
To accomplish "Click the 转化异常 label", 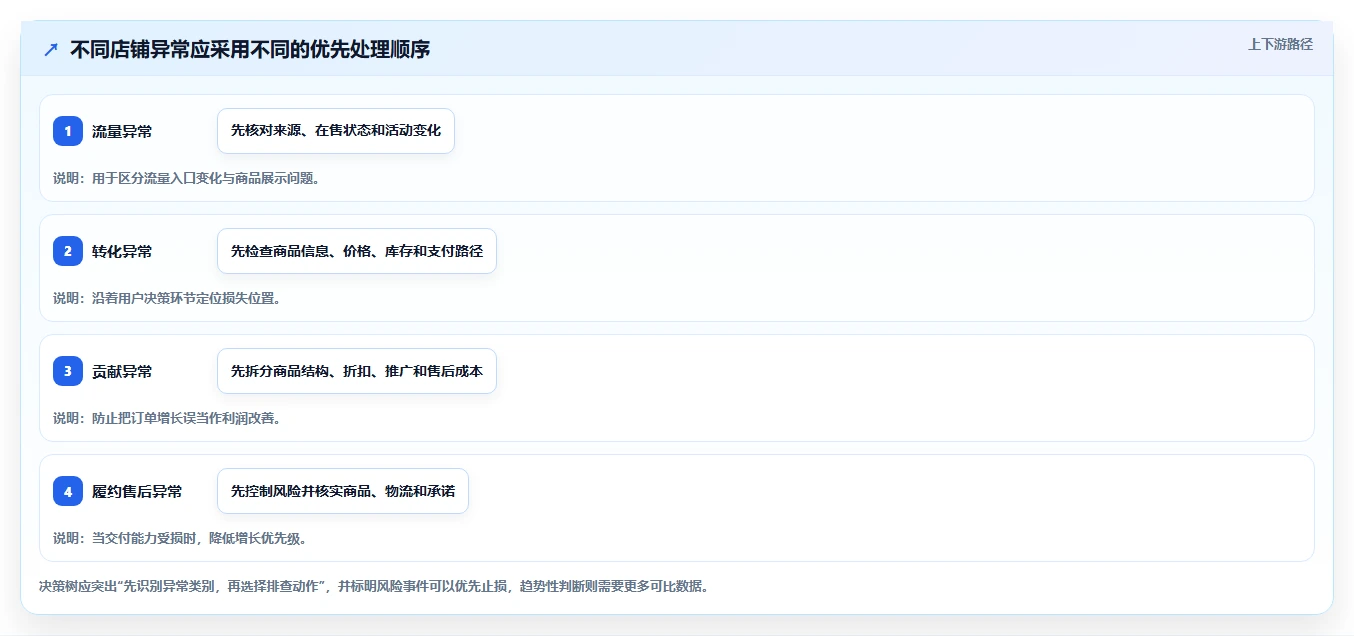I will click(122, 251).
